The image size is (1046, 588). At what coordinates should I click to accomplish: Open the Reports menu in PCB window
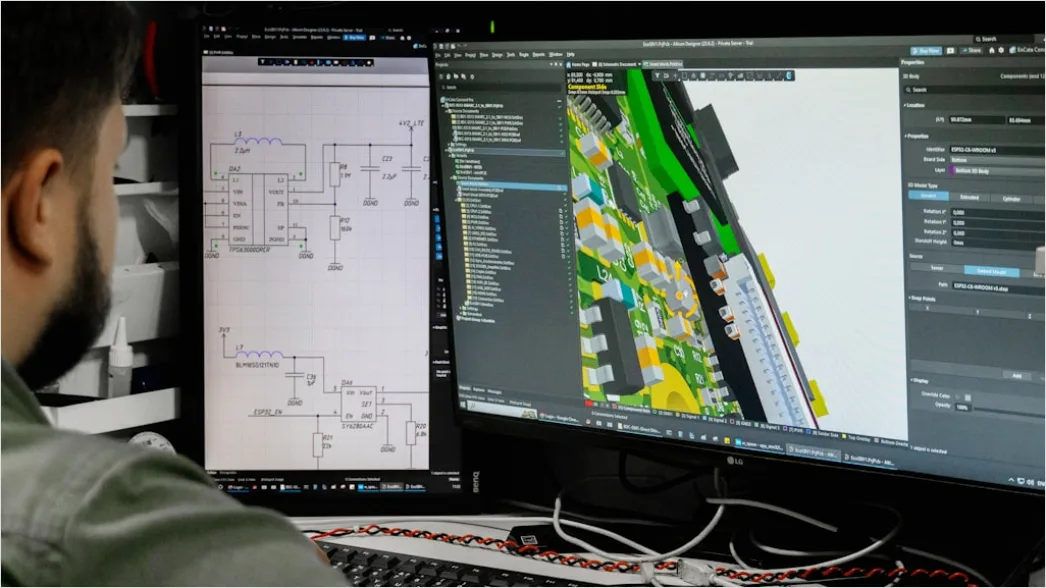[x=538, y=55]
